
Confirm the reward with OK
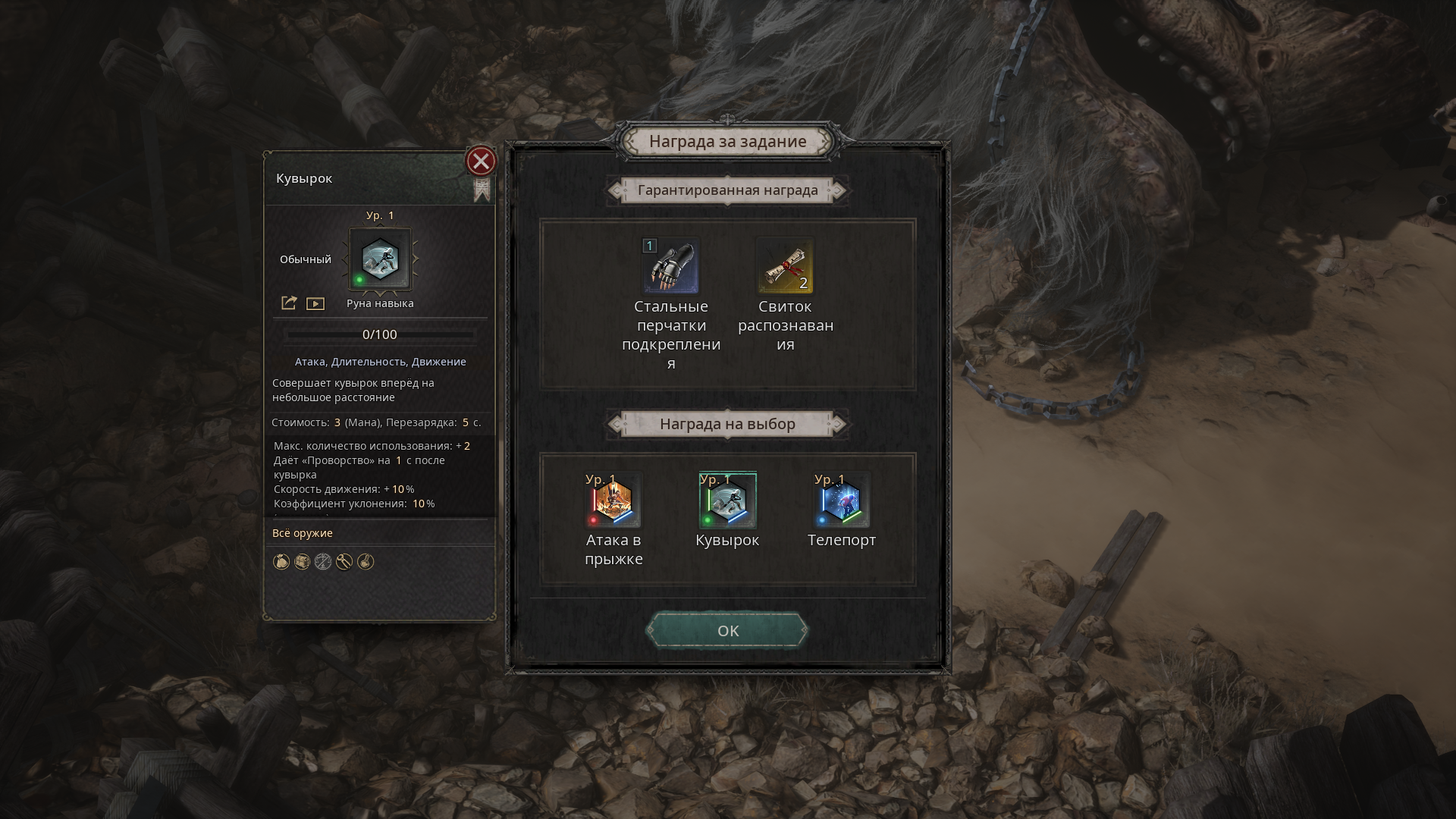(x=727, y=631)
